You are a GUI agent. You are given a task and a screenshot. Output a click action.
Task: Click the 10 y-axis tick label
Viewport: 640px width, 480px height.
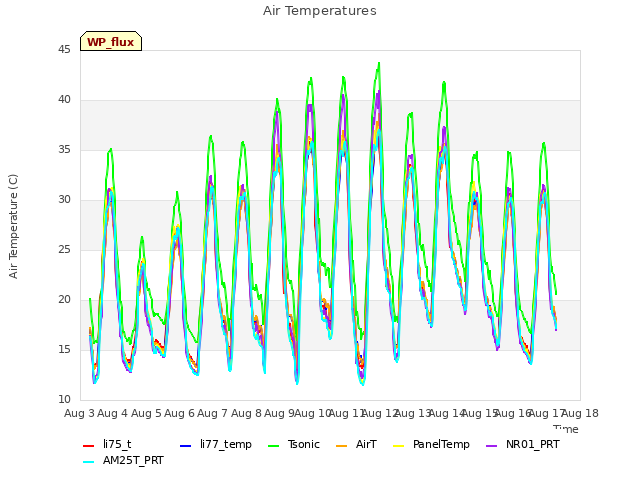coord(64,400)
